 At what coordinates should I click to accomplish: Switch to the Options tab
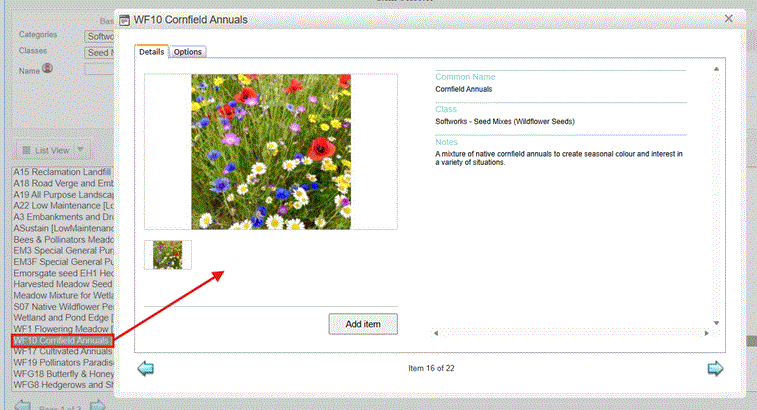(188, 52)
